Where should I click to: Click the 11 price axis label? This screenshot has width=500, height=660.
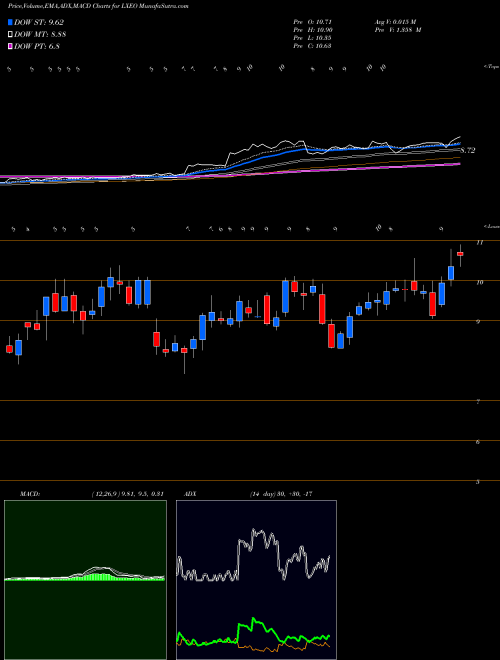(x=479, y=243)
